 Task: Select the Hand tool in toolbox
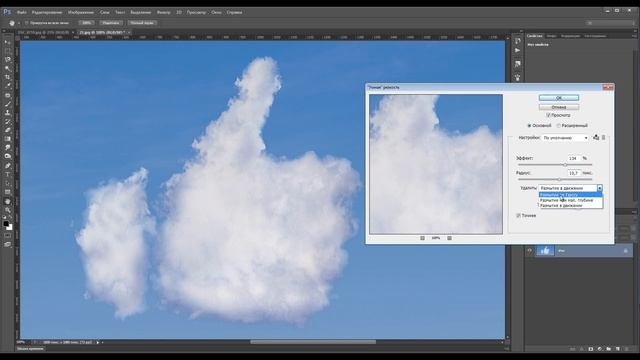pyautogui.click(x=7, y=201)
